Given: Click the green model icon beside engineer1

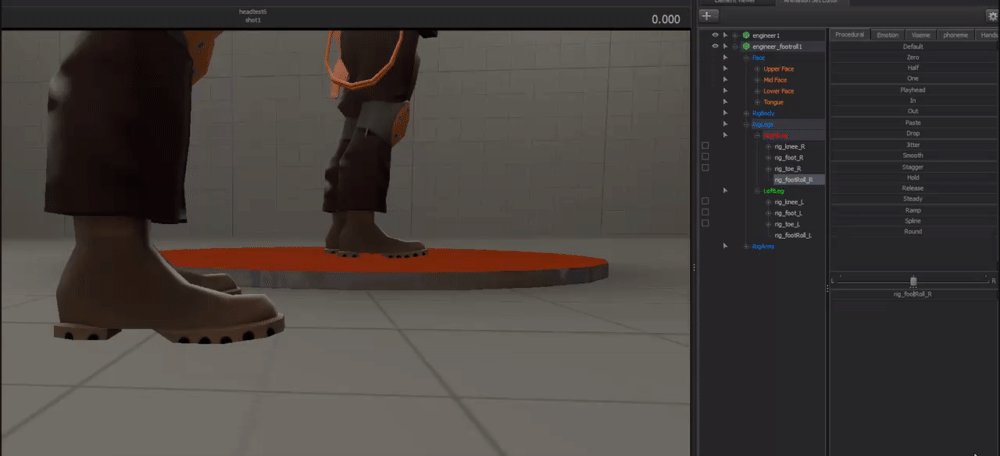Looking at the screenshot, I should (x=746, y=36).
